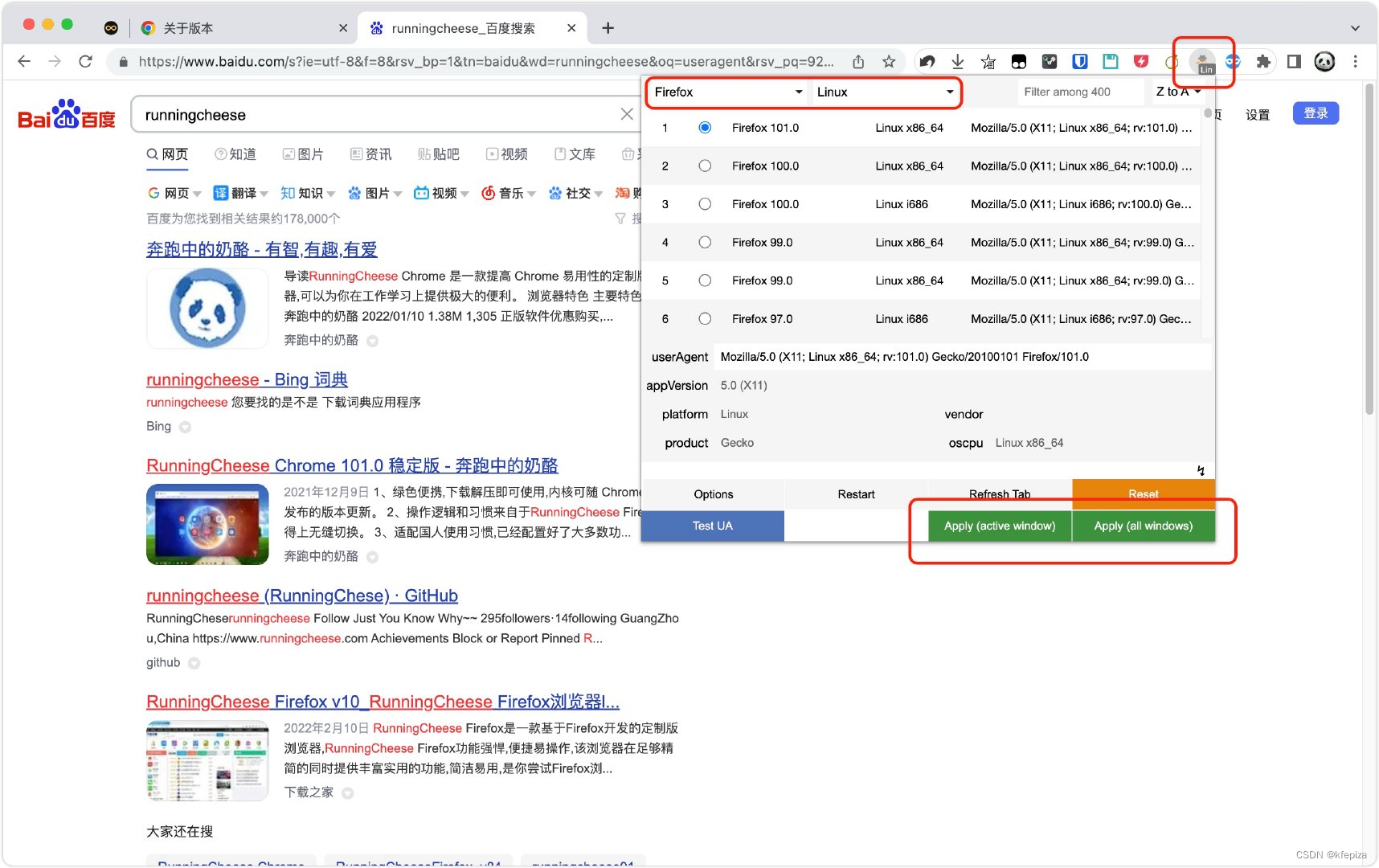
Task: Open the downloads extension icon
Action: click(958, 61)
